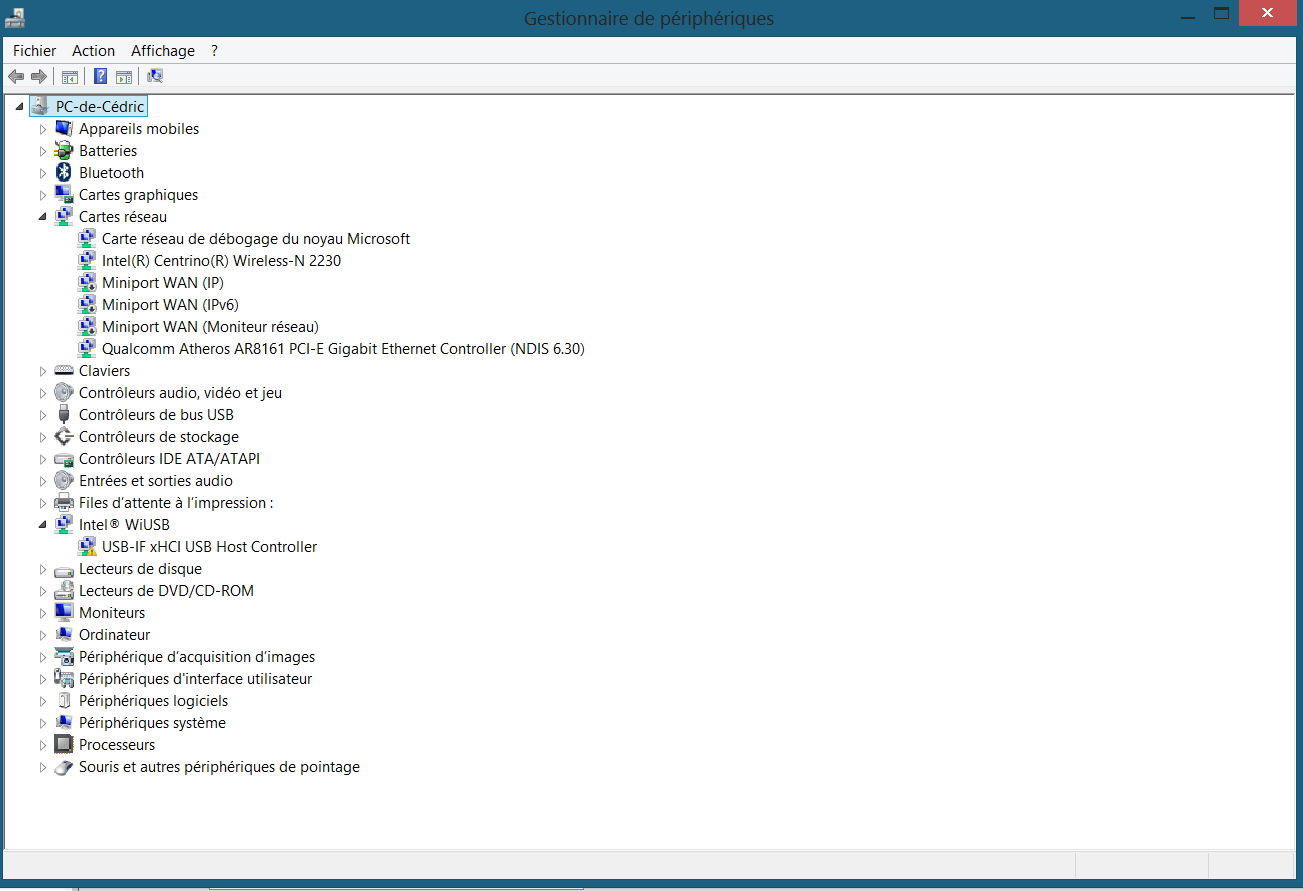
Task: Expand the Cartes graphiques node
Action: pyautogui.click(x=43, y=195)
